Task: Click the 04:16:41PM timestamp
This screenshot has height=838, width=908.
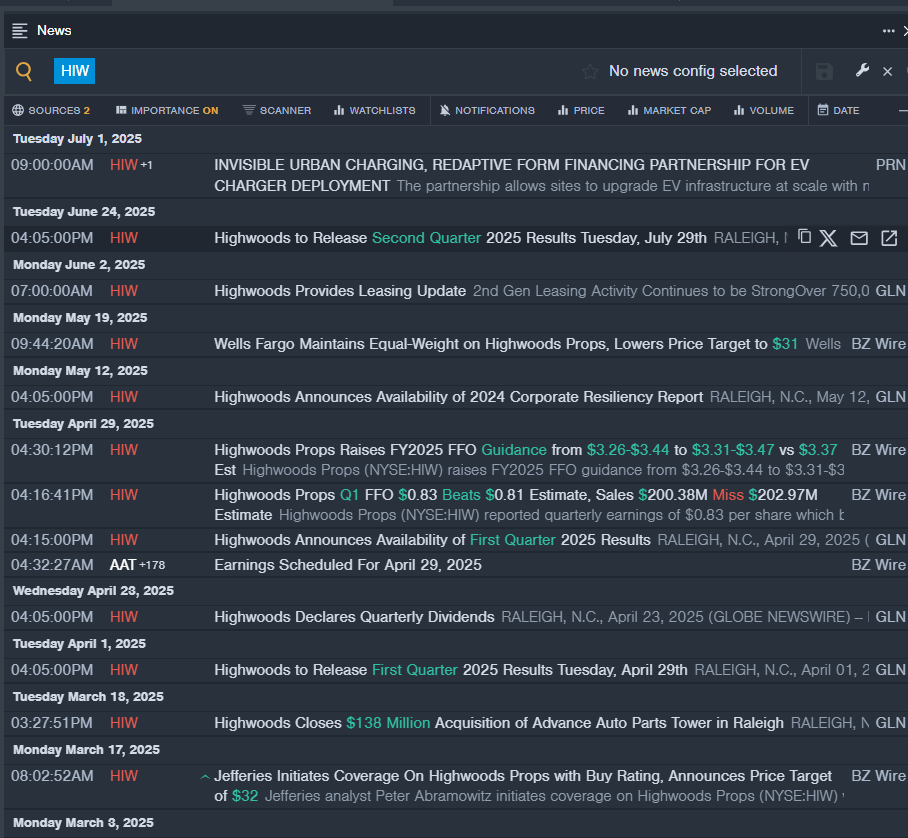Action: pos(52,495)
